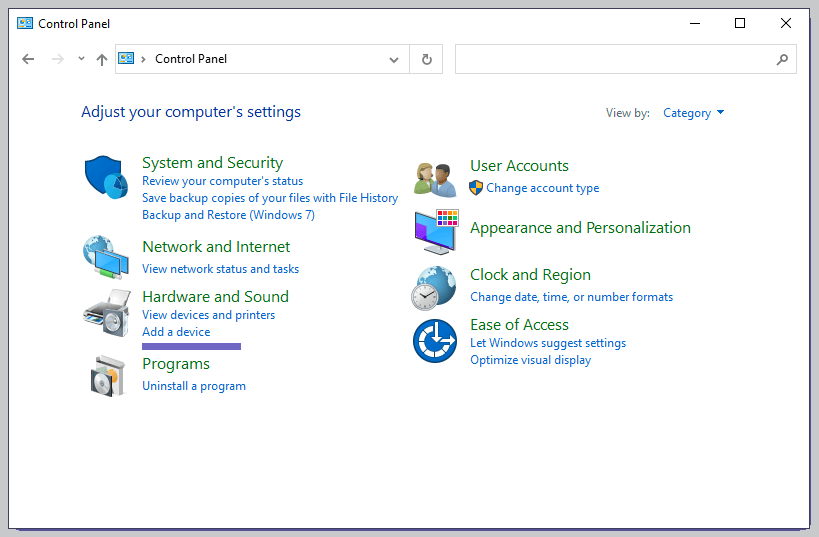The height and width of the screenshot is (537, 819).
Task: Open View devices and printers
Action: 208,315
